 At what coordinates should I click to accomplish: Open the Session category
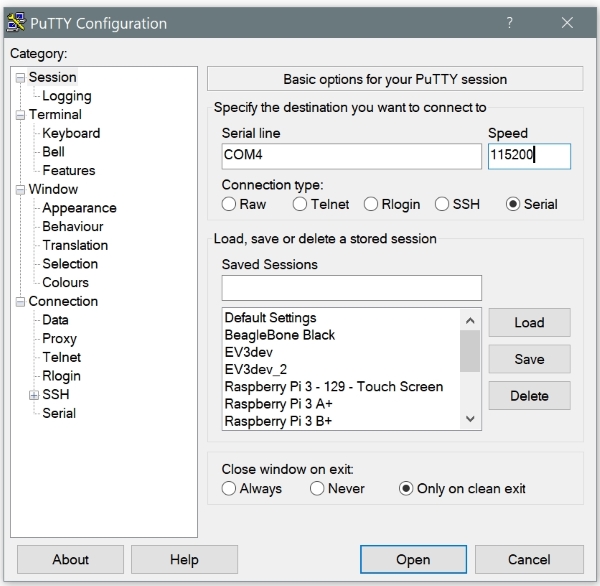pyautogui.click(x=52, y=77)
